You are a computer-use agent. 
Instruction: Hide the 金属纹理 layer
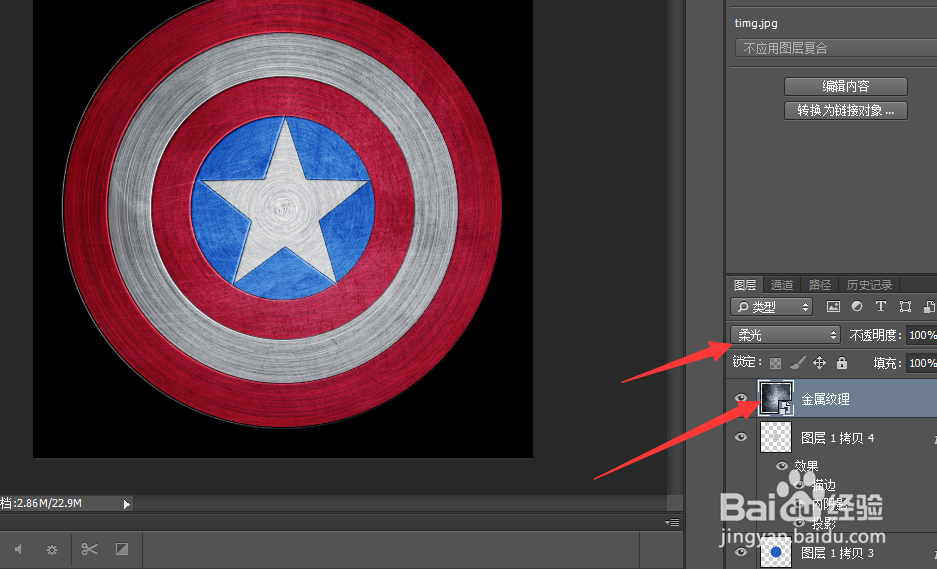[741, 398]
